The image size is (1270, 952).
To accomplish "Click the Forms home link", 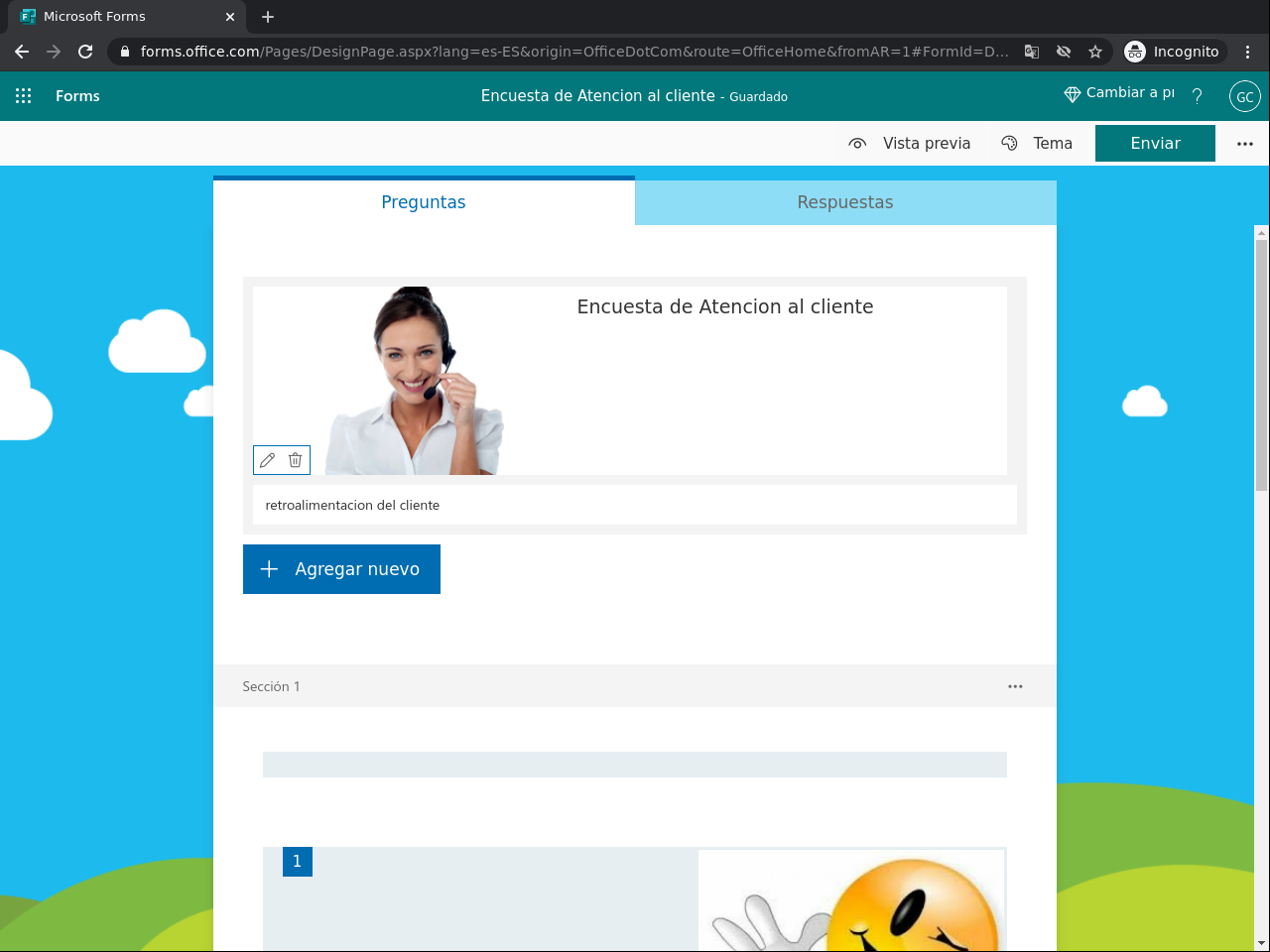I will coord(77,96).
